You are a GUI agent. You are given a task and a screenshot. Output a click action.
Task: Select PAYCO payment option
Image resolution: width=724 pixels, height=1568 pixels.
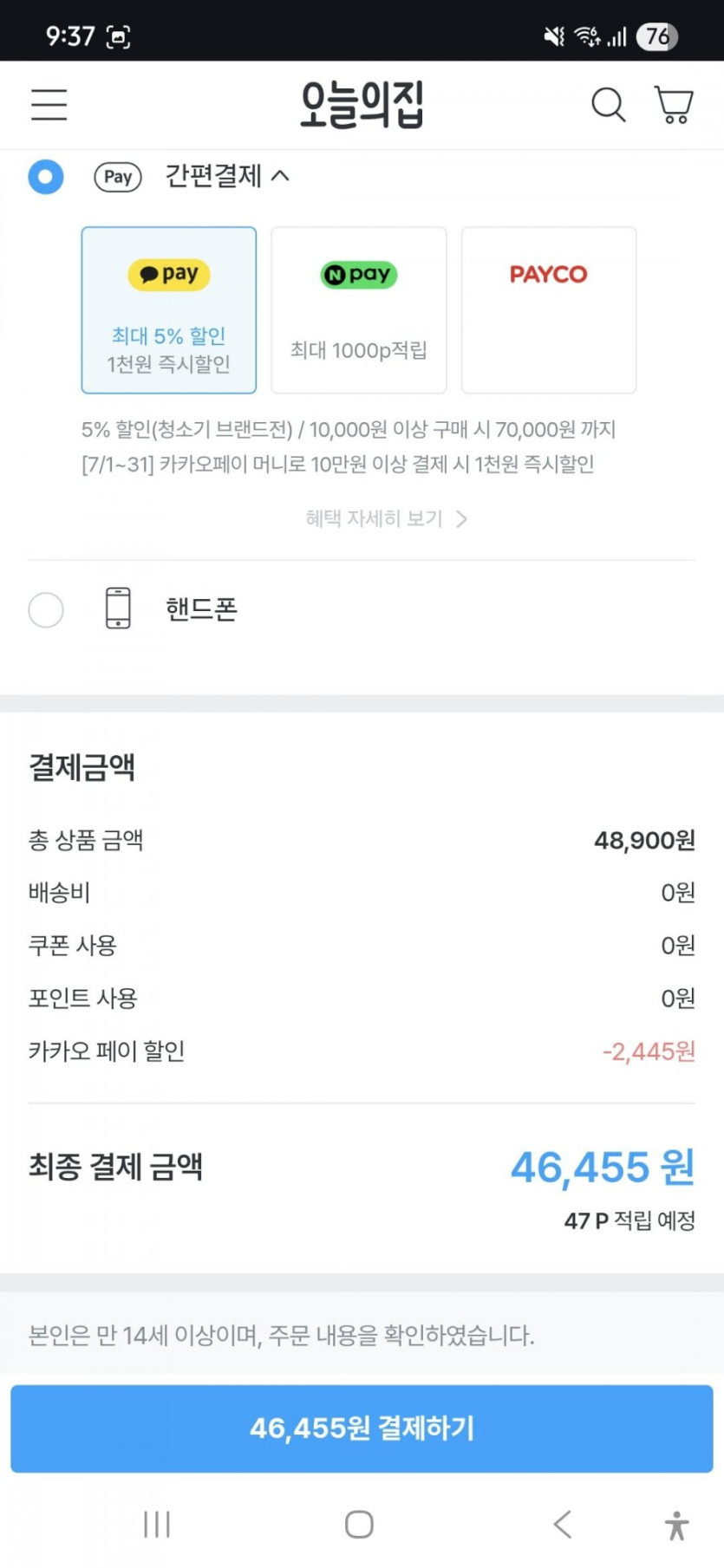point(549,309)
